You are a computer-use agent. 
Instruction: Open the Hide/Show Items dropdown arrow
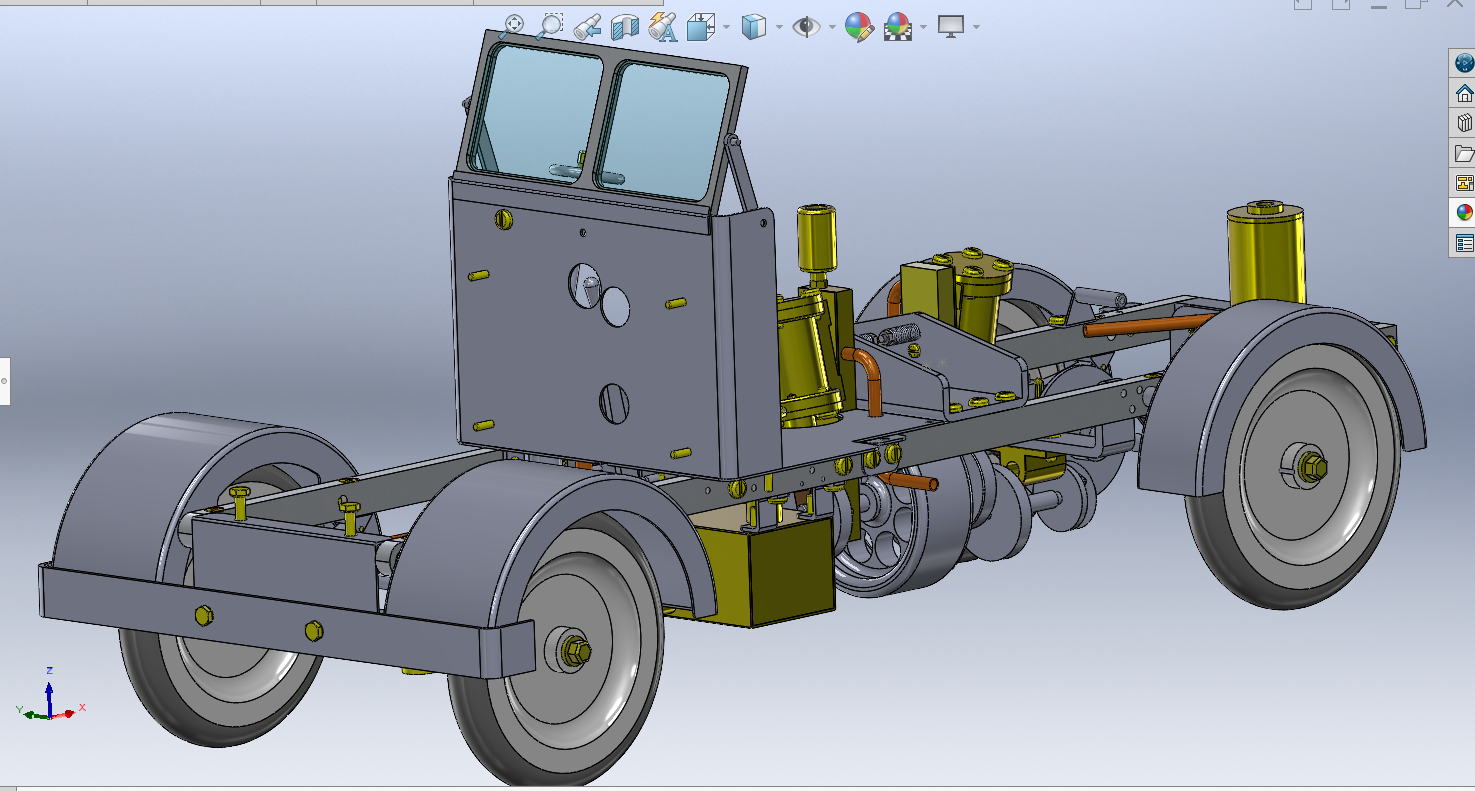831,27
